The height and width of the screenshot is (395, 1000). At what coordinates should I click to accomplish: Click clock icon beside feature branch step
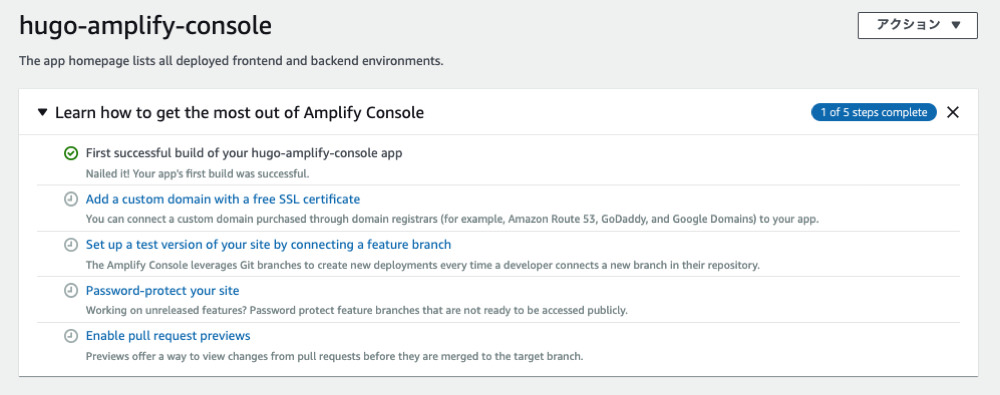71,244
